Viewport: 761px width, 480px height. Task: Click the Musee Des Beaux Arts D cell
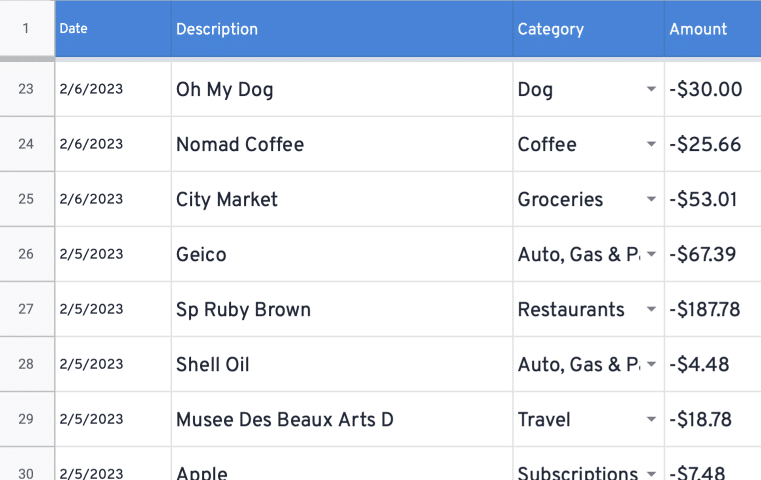pyautogui.click(x=342, y=419)
